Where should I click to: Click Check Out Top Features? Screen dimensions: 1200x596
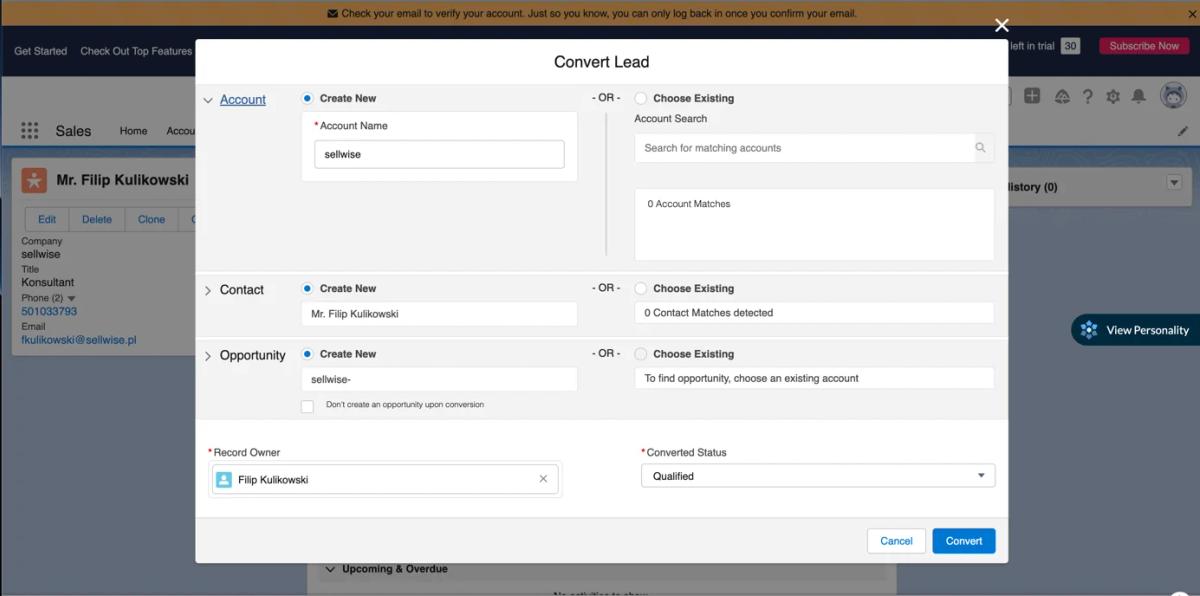136,51
